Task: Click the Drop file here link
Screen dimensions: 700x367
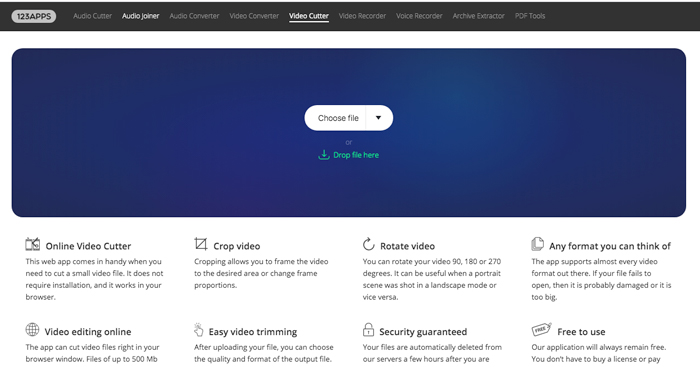Action: (356, 155)
